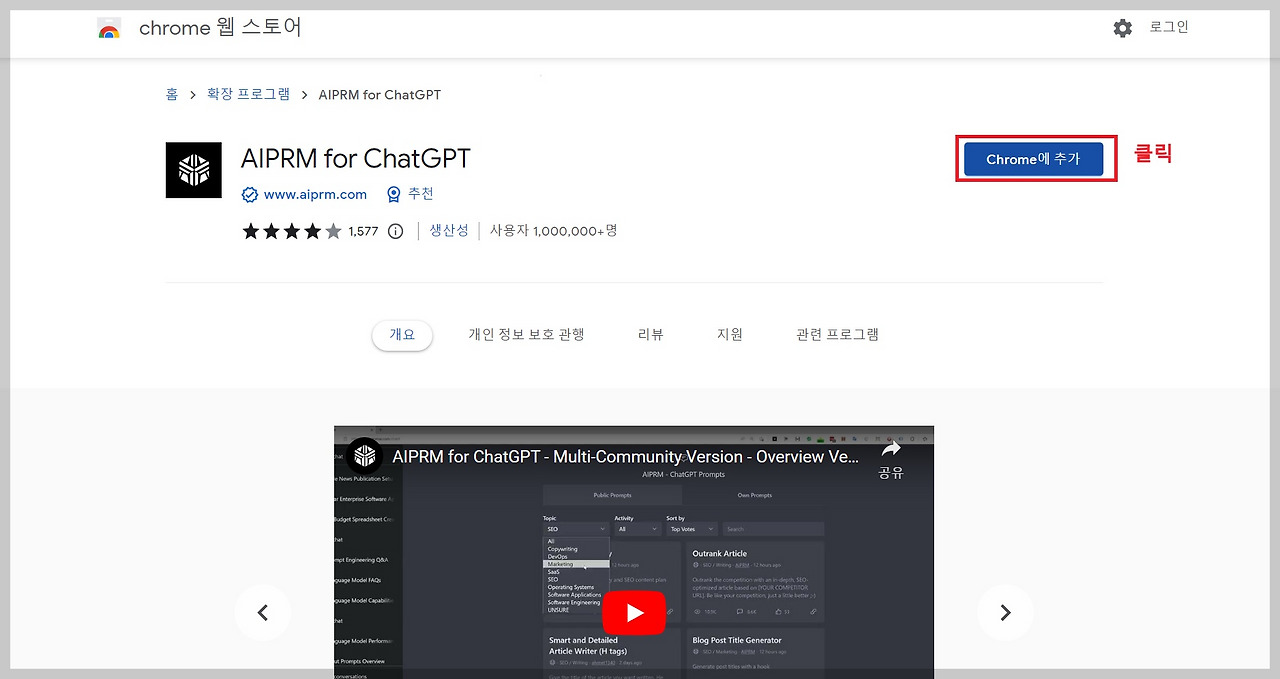Open the 리뷰 tab
This screenshot has width=1280, height=679.
point(651,335)
